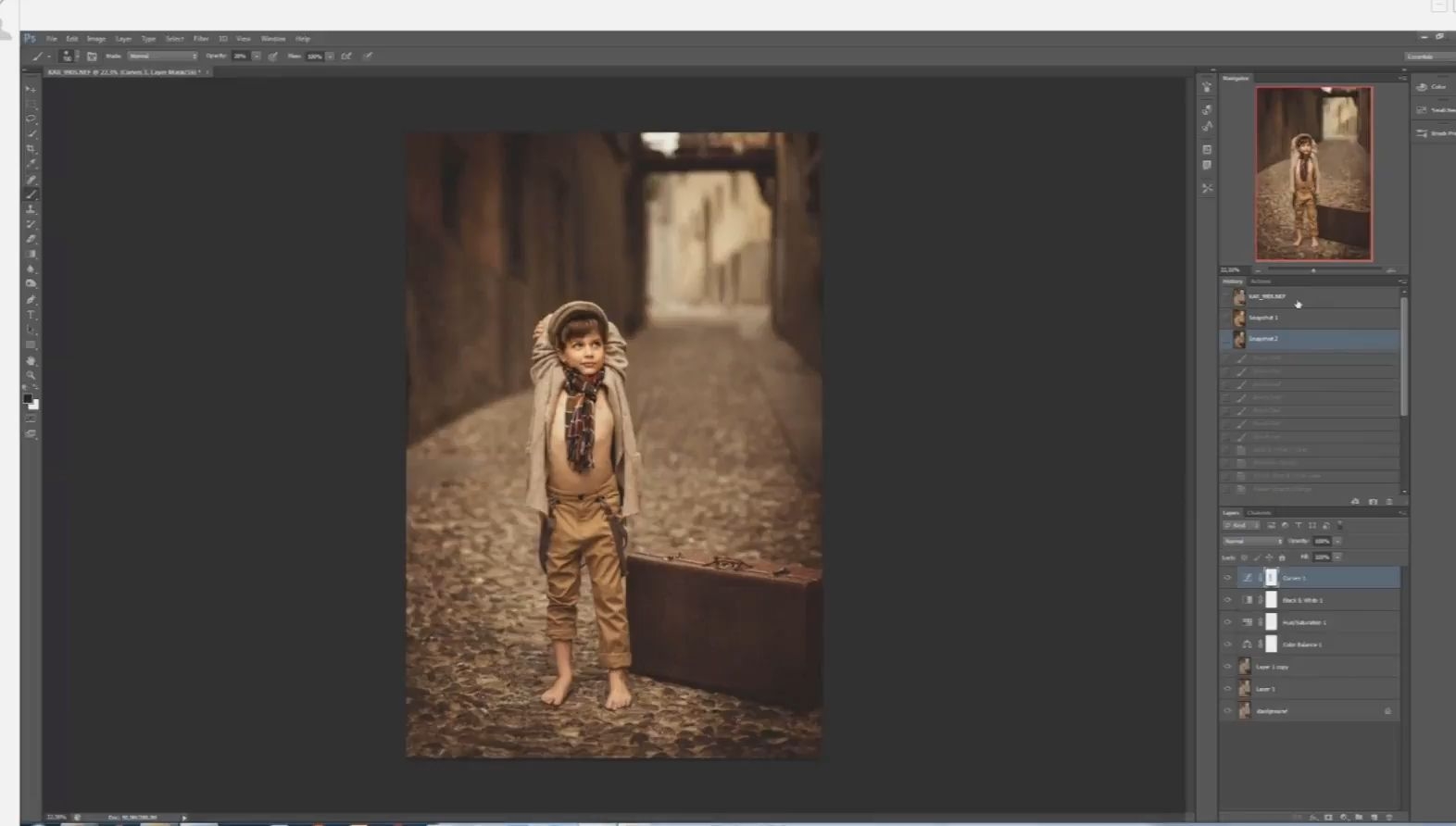Hide the Curves 1 layer

click(x=1228, y=578)
